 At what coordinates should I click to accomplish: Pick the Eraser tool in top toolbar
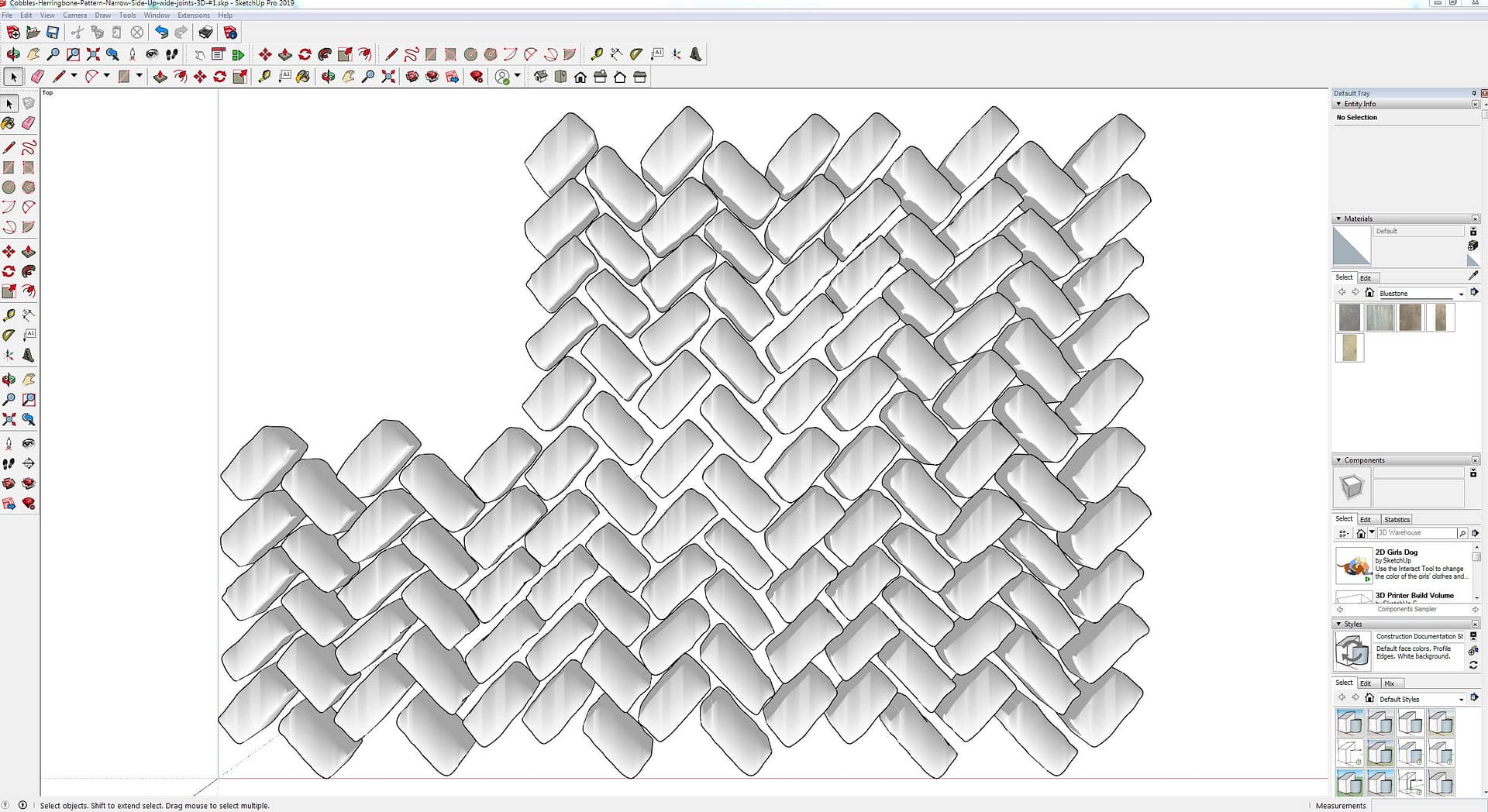click(x=37, y=77)
